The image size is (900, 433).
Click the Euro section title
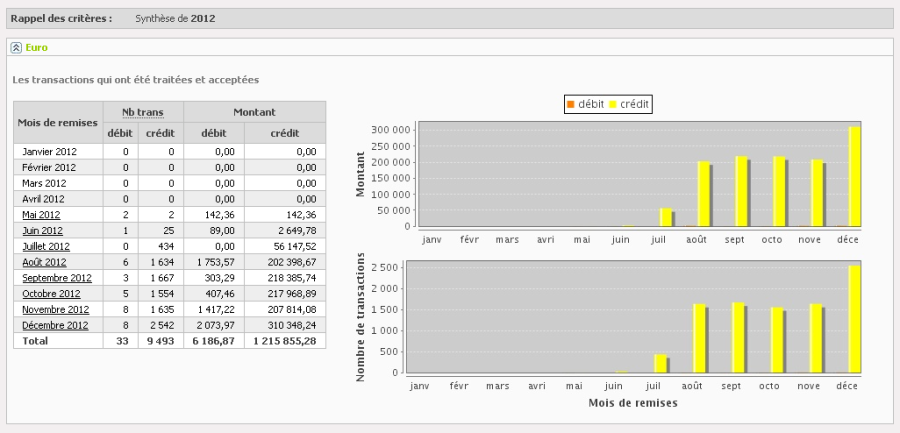coord(36,47)
